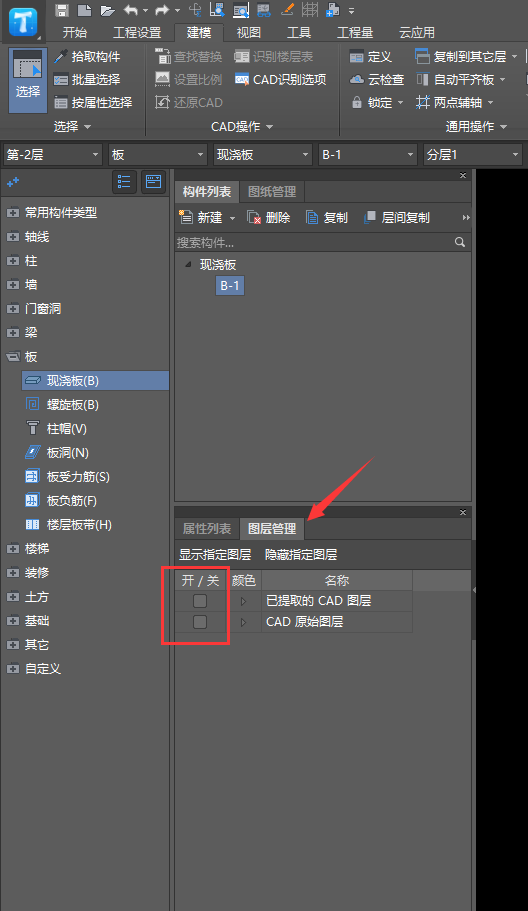Viewport: 528px width, 911px height.
Task: Switch to the 工程量 ribbon tab
Action: 355,33
